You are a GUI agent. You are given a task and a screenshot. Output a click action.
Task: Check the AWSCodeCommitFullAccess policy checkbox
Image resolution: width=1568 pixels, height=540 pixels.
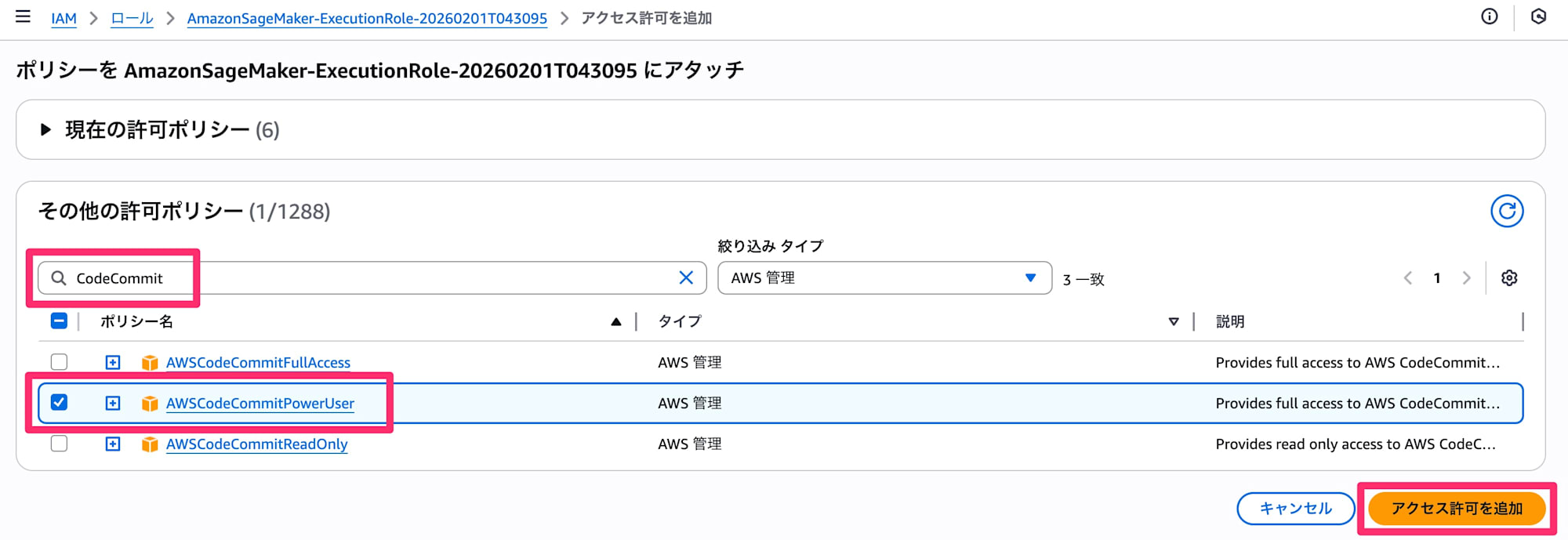59,362
